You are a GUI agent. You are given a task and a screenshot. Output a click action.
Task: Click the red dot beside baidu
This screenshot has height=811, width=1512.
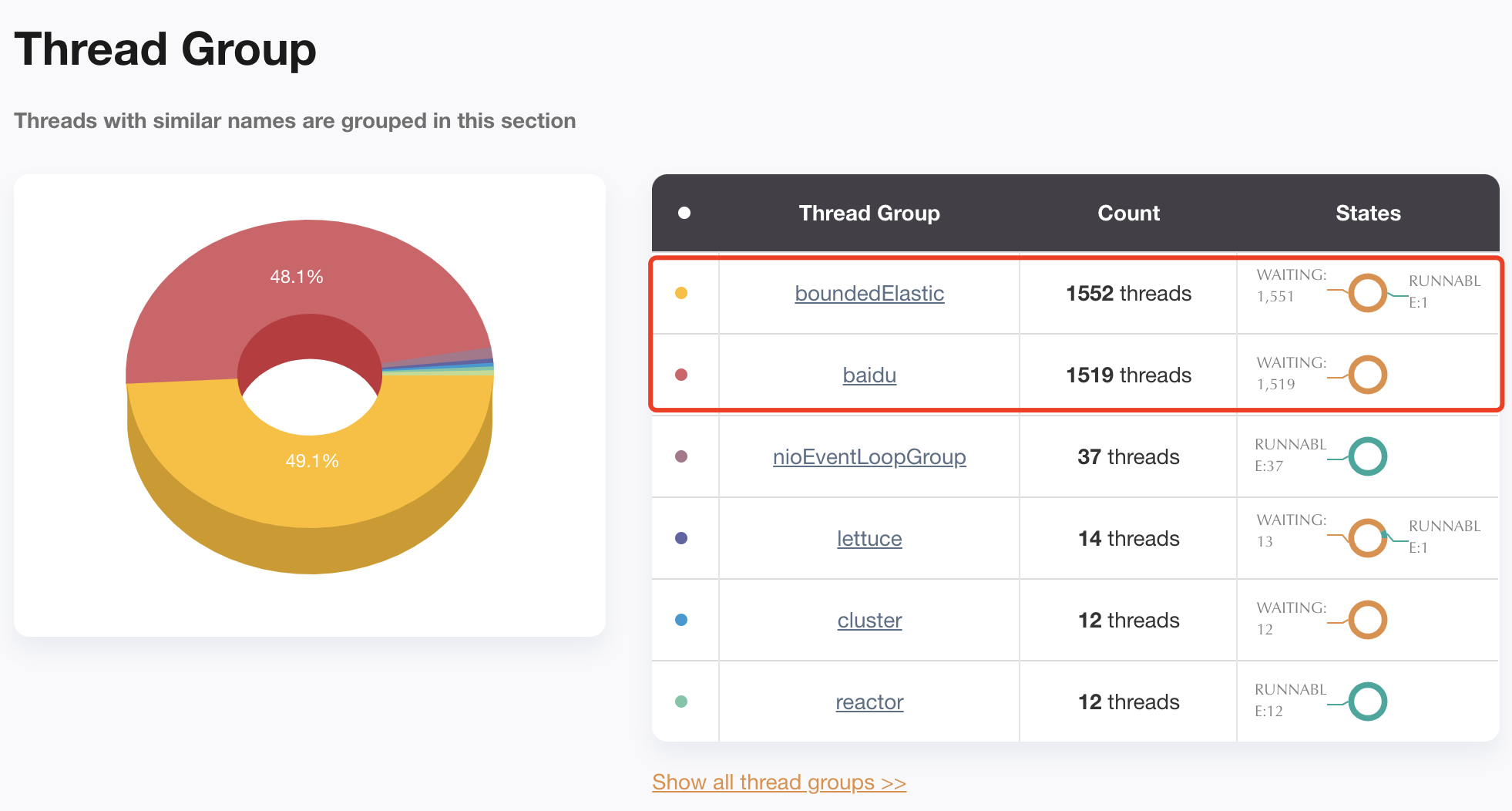pos(681,375)
